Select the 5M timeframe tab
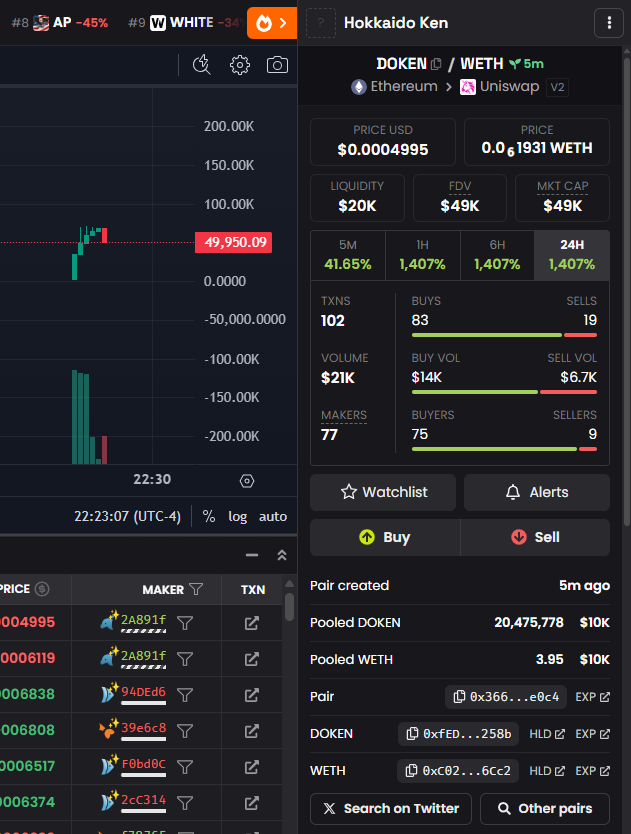The height and width of the screenshot is (834, 631). (348, 255)
